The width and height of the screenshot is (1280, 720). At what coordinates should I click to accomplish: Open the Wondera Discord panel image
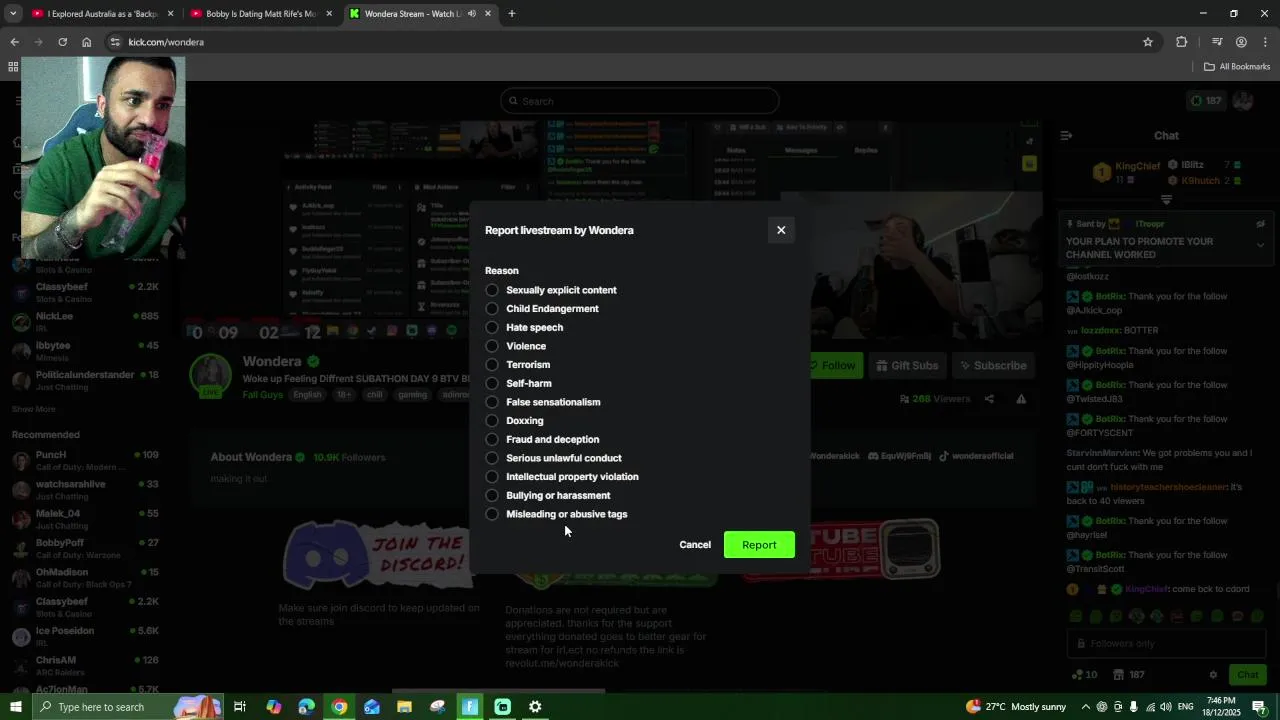point(375,554)
